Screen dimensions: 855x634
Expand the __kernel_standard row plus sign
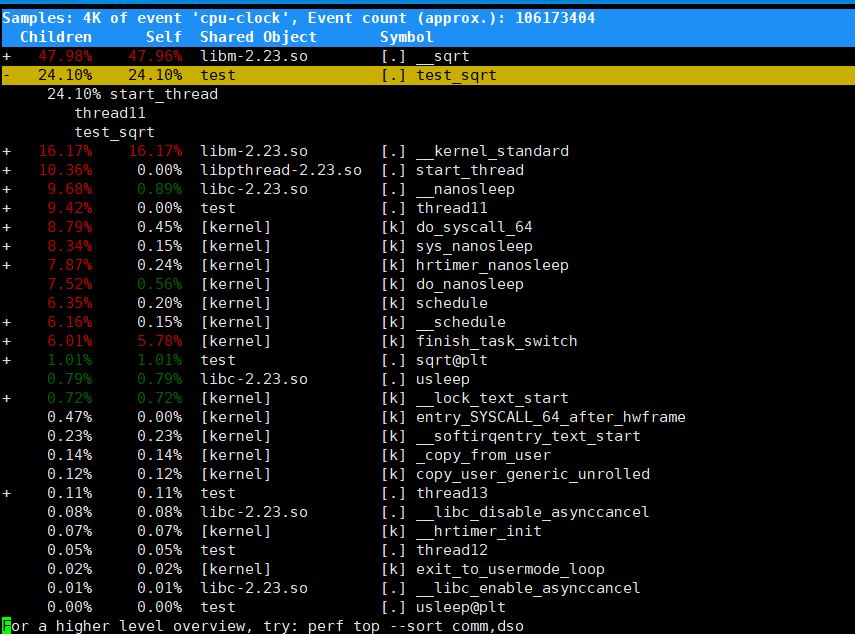coord(7,151)
